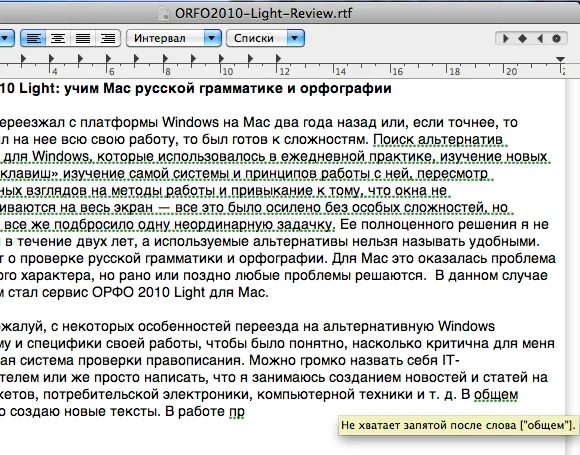580x455 pixels.
Task: Align text to the right
Action: click(108, 38)
